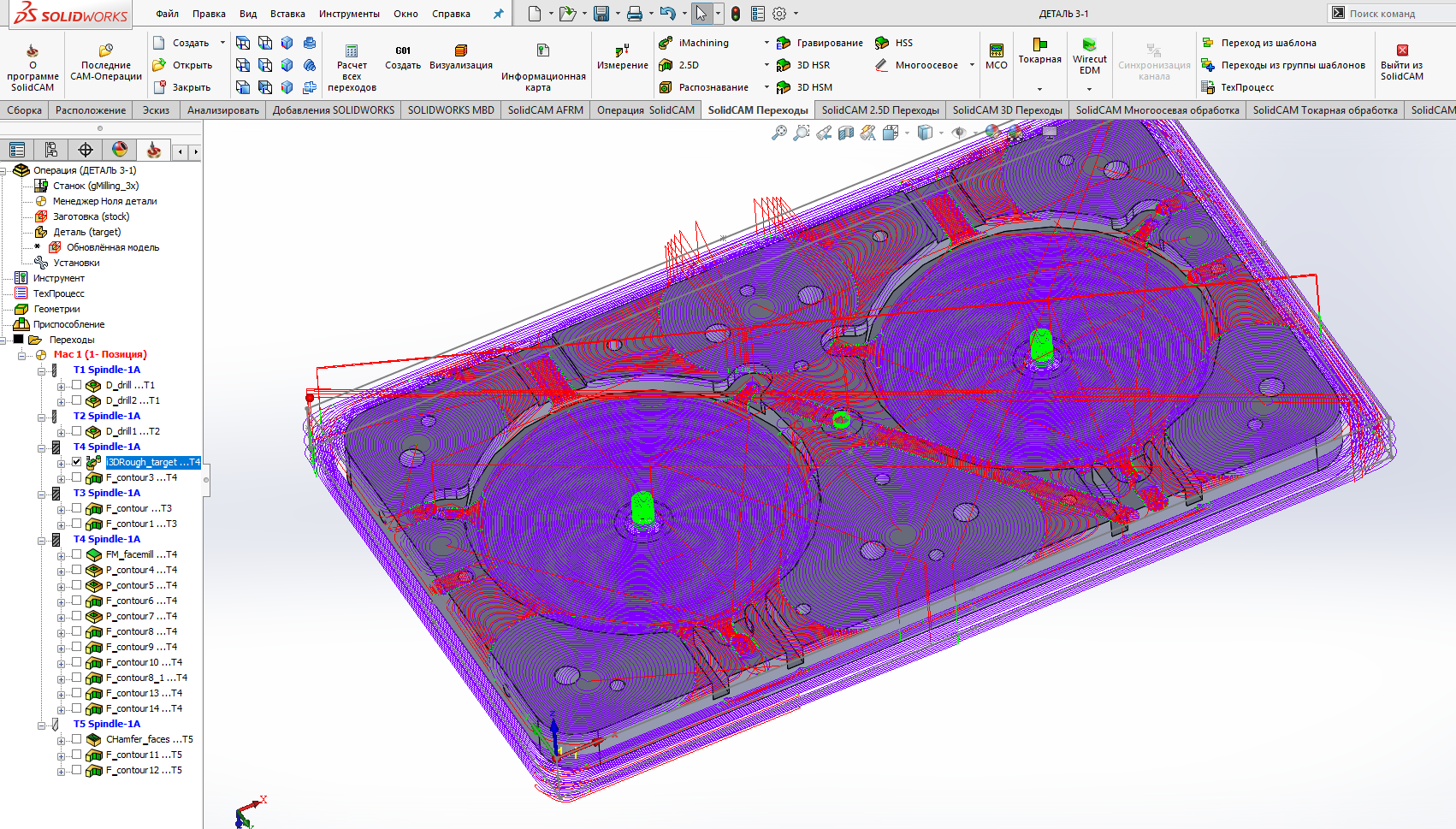Launch Визуализация simulation

tap(461, 50)
